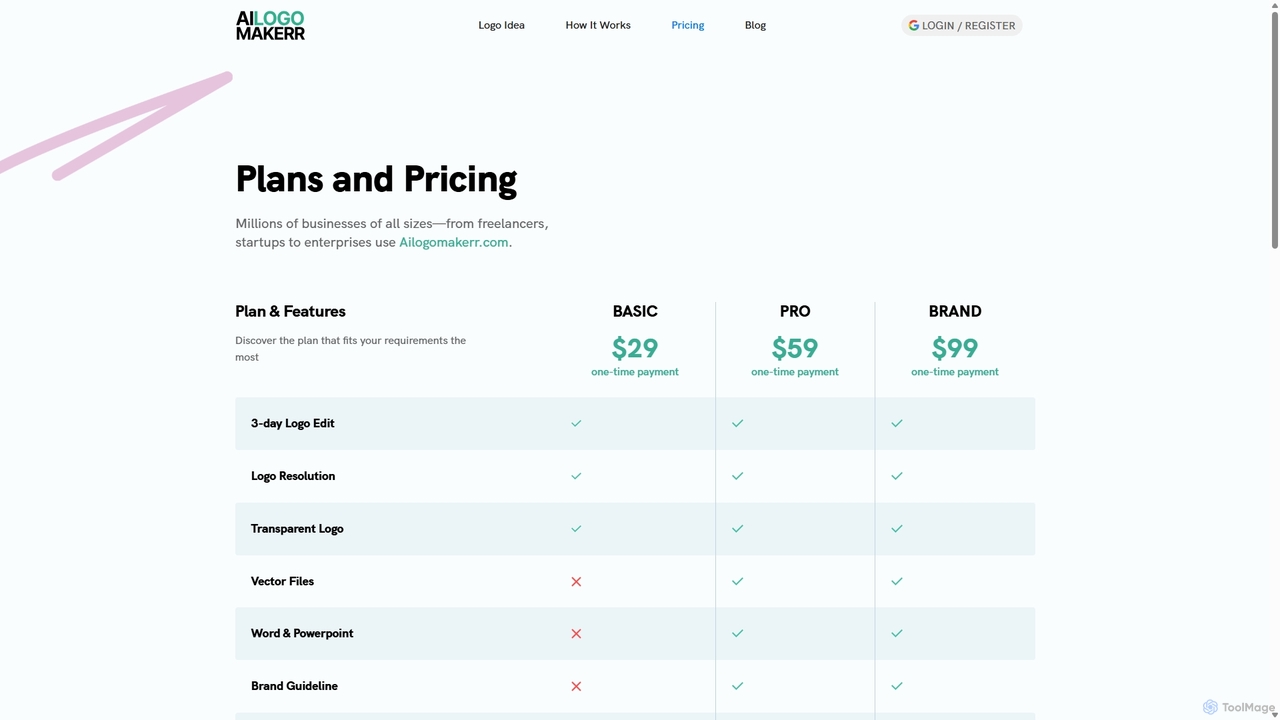
Task: Click BASIC checkmark for Transparent Logo
Action: 576,528
